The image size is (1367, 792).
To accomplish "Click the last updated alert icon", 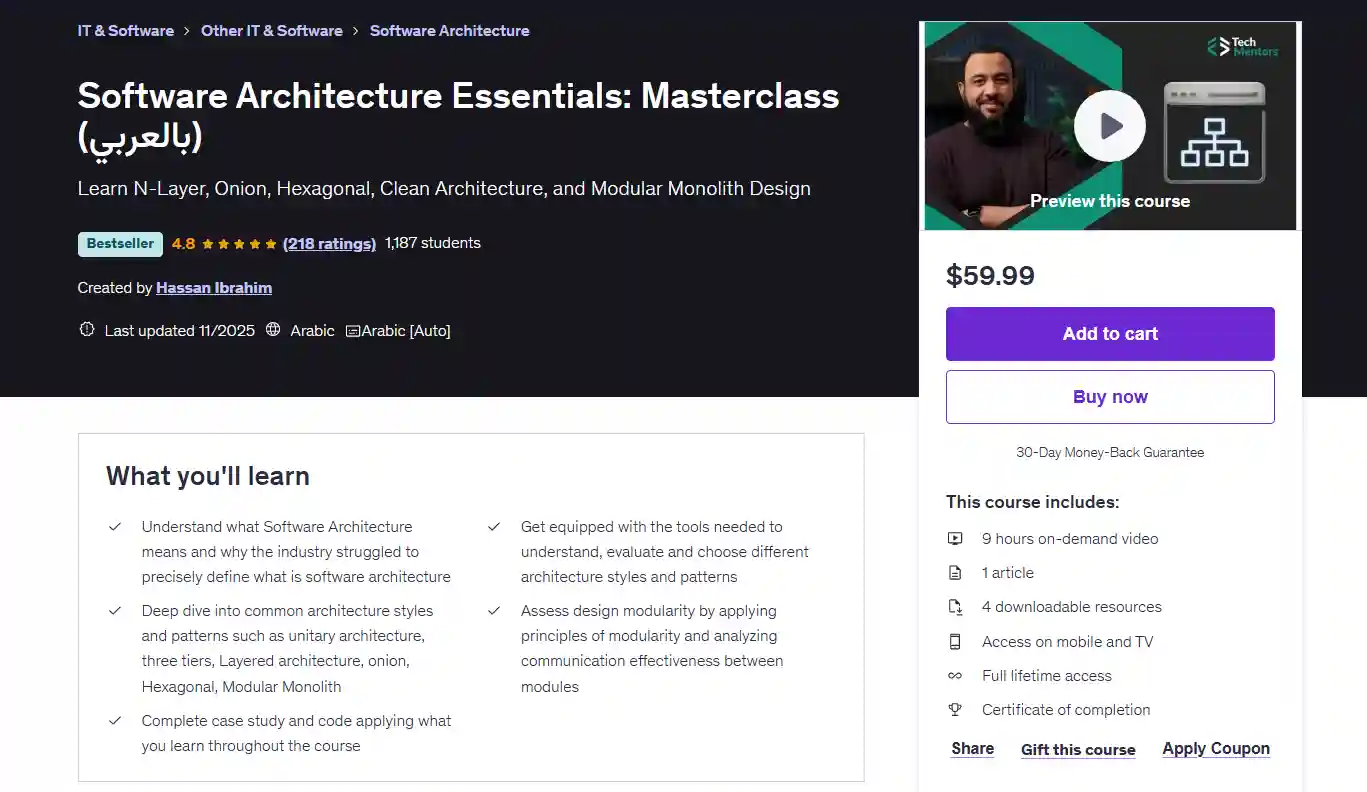I will [87, 330].
